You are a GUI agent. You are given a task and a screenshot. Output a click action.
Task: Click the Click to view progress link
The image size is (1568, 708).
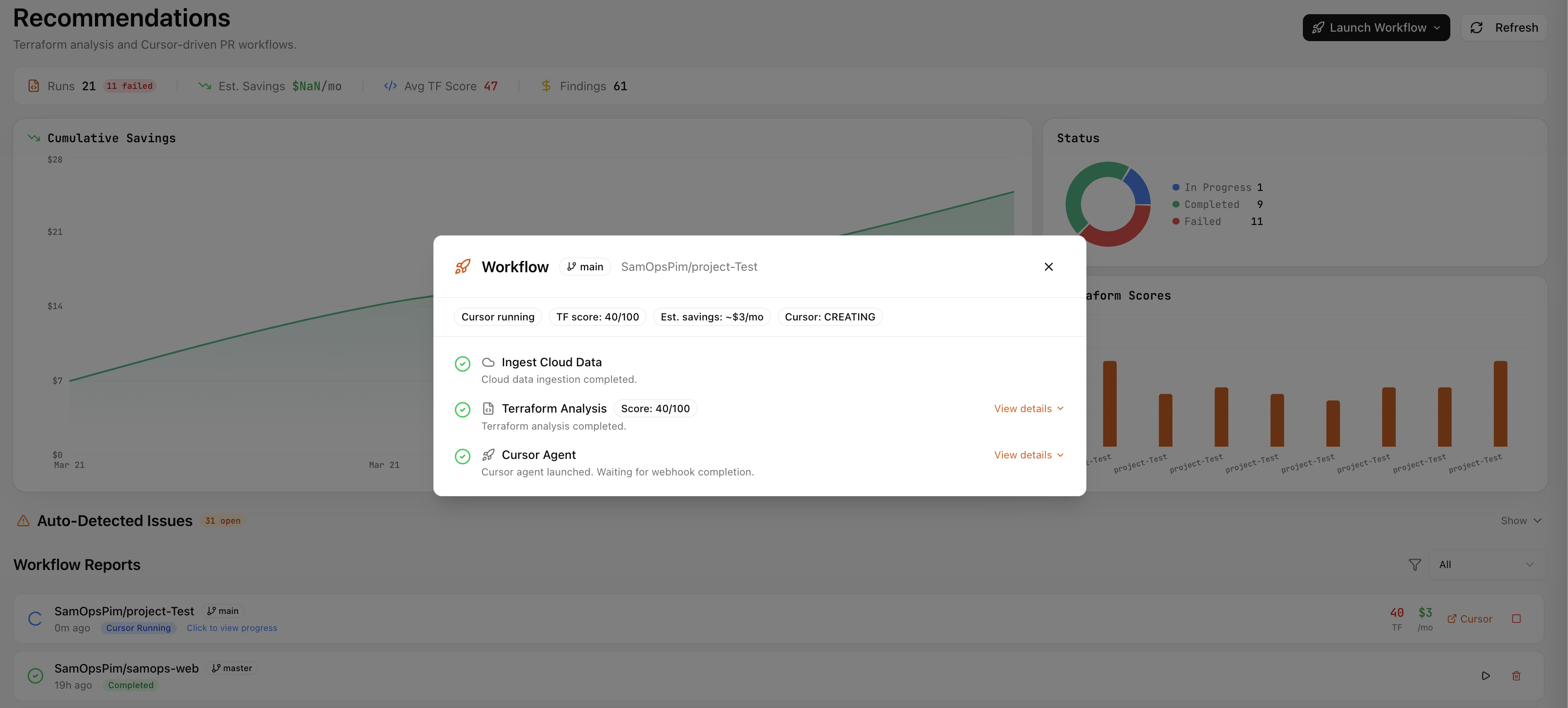click(231, 628)
